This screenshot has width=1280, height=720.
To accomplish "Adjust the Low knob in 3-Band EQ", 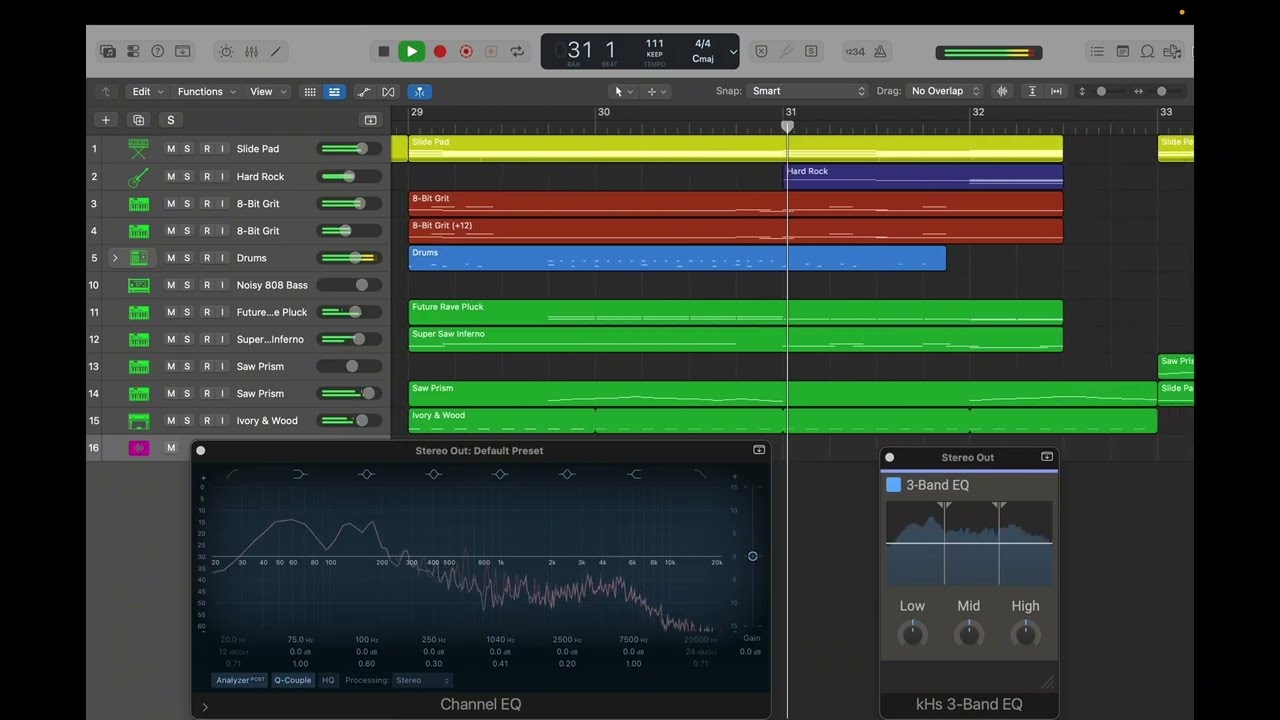I will pos(912,633).
